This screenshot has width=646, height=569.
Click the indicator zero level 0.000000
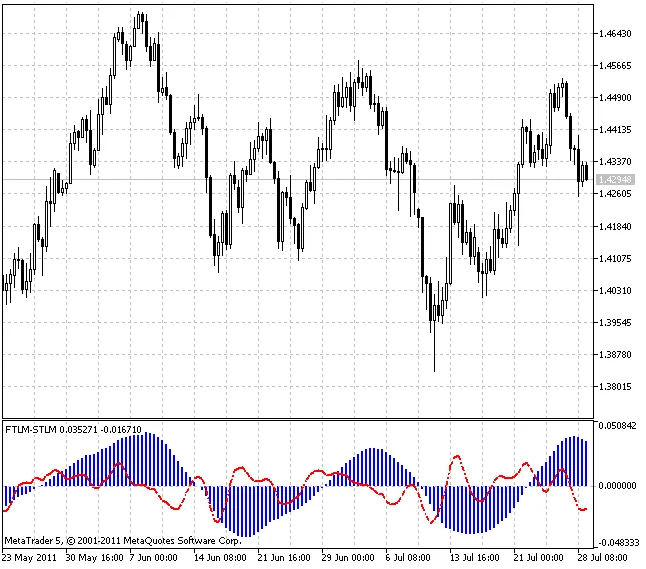(617, 486)
